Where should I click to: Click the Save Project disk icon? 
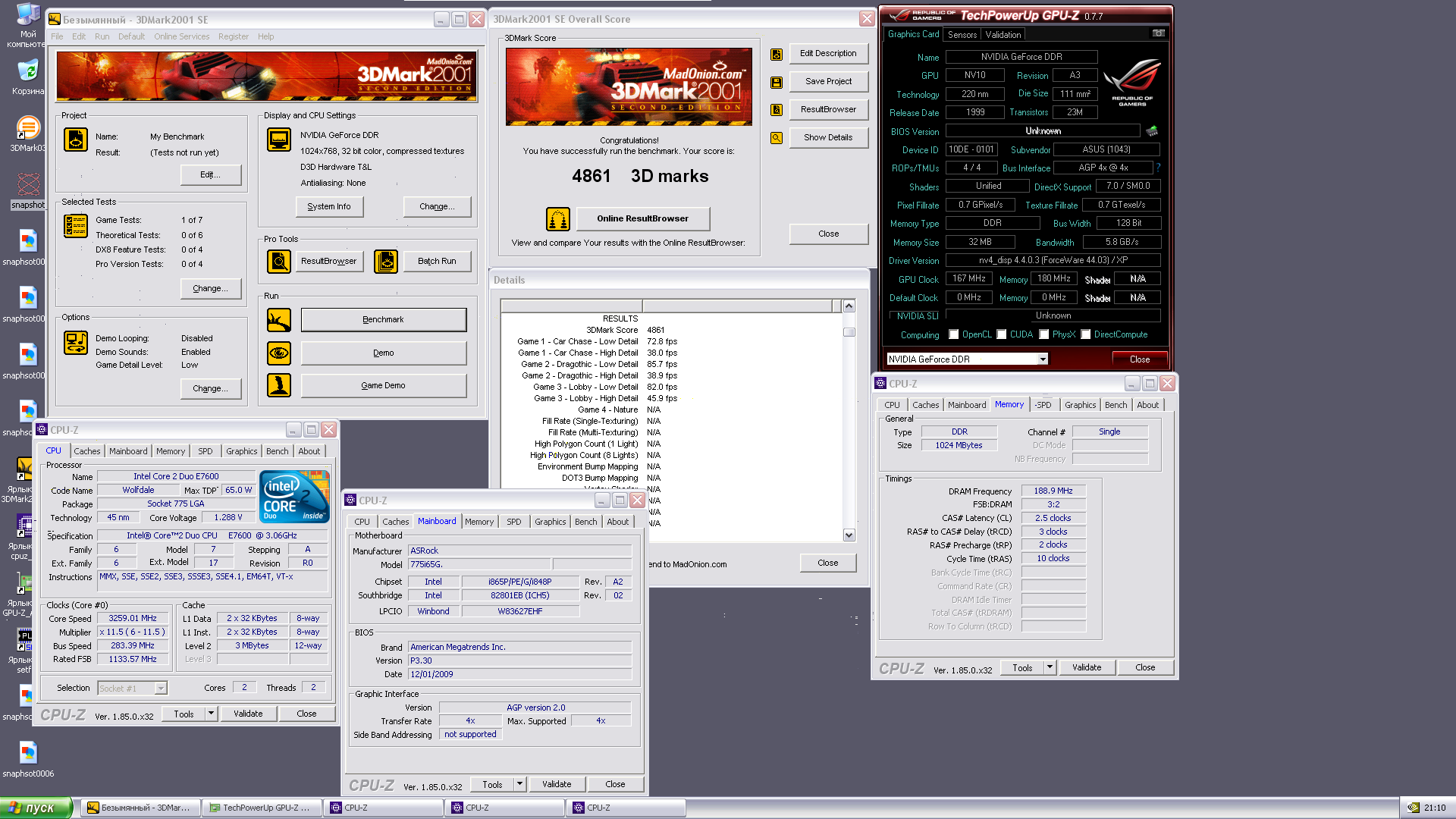pos(777,82)
